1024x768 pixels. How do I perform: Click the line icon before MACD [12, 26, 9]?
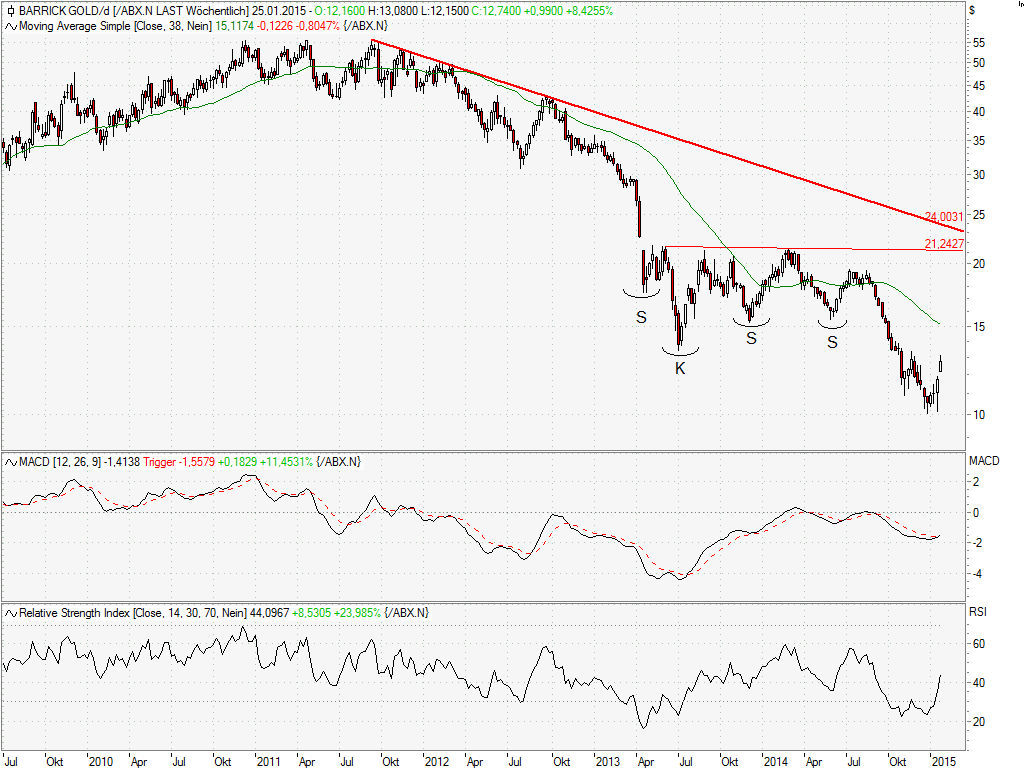point(10,462)
